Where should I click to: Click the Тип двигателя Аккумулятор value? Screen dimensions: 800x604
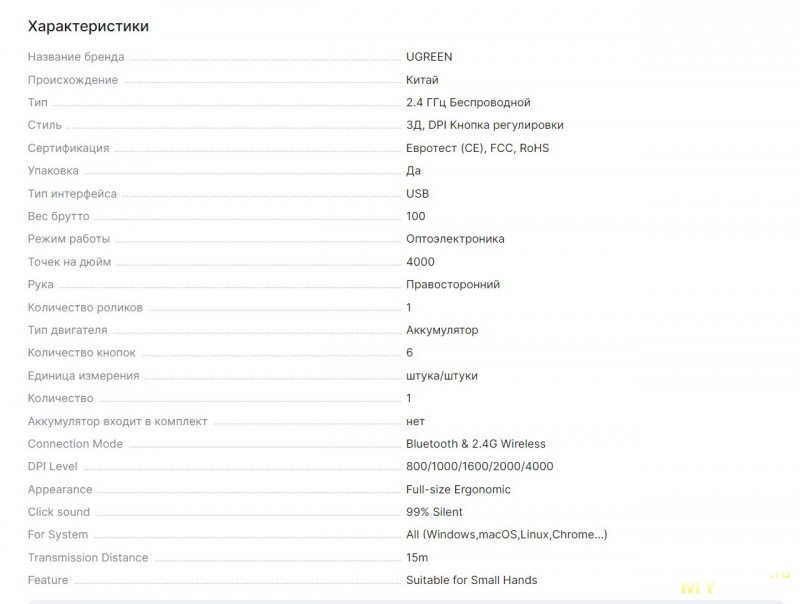tap(442, 330)
